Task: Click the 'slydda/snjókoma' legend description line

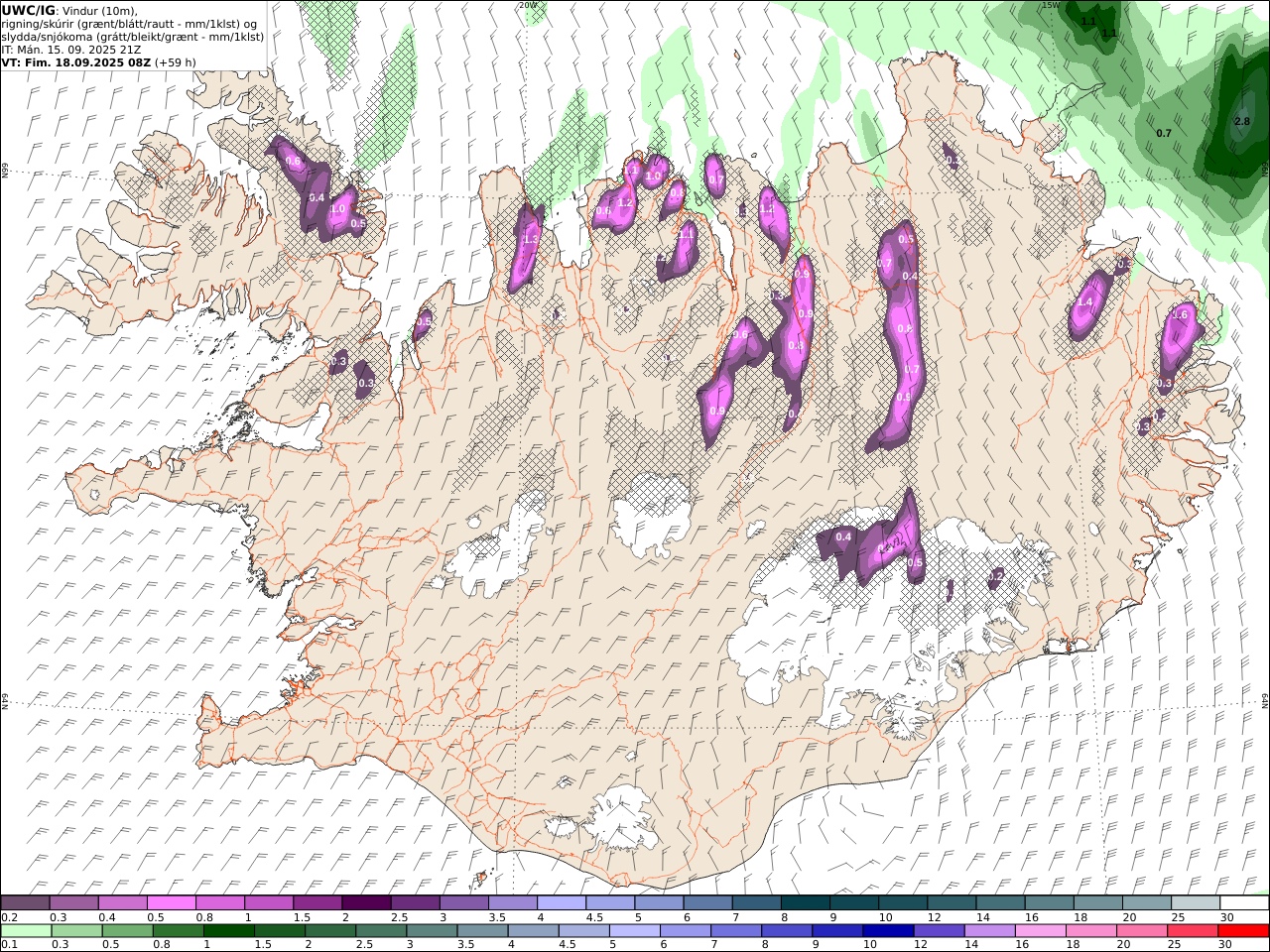Action: click(x=133, y=36)
